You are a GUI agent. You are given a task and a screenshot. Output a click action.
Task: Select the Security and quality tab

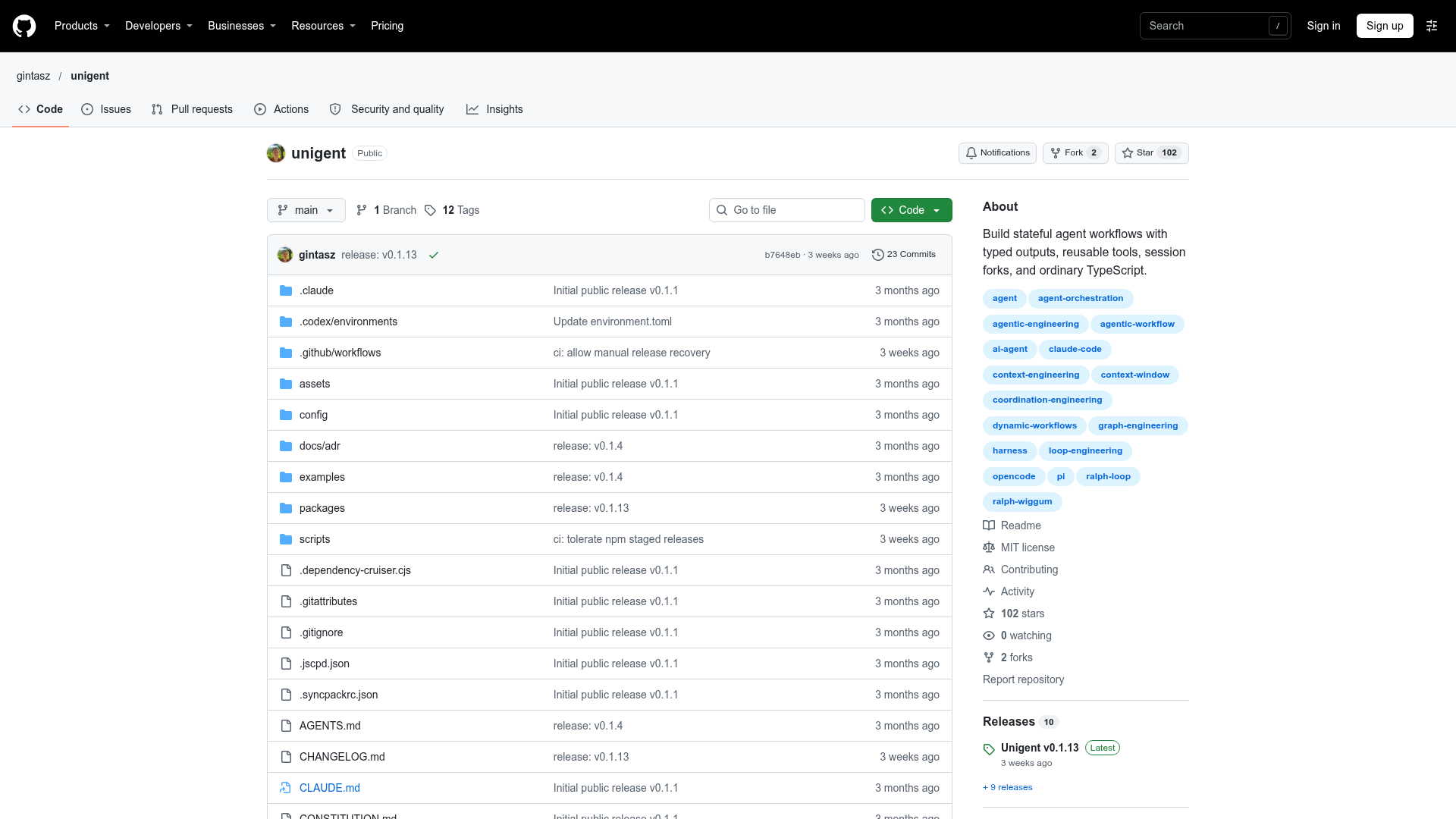[387, 109]
